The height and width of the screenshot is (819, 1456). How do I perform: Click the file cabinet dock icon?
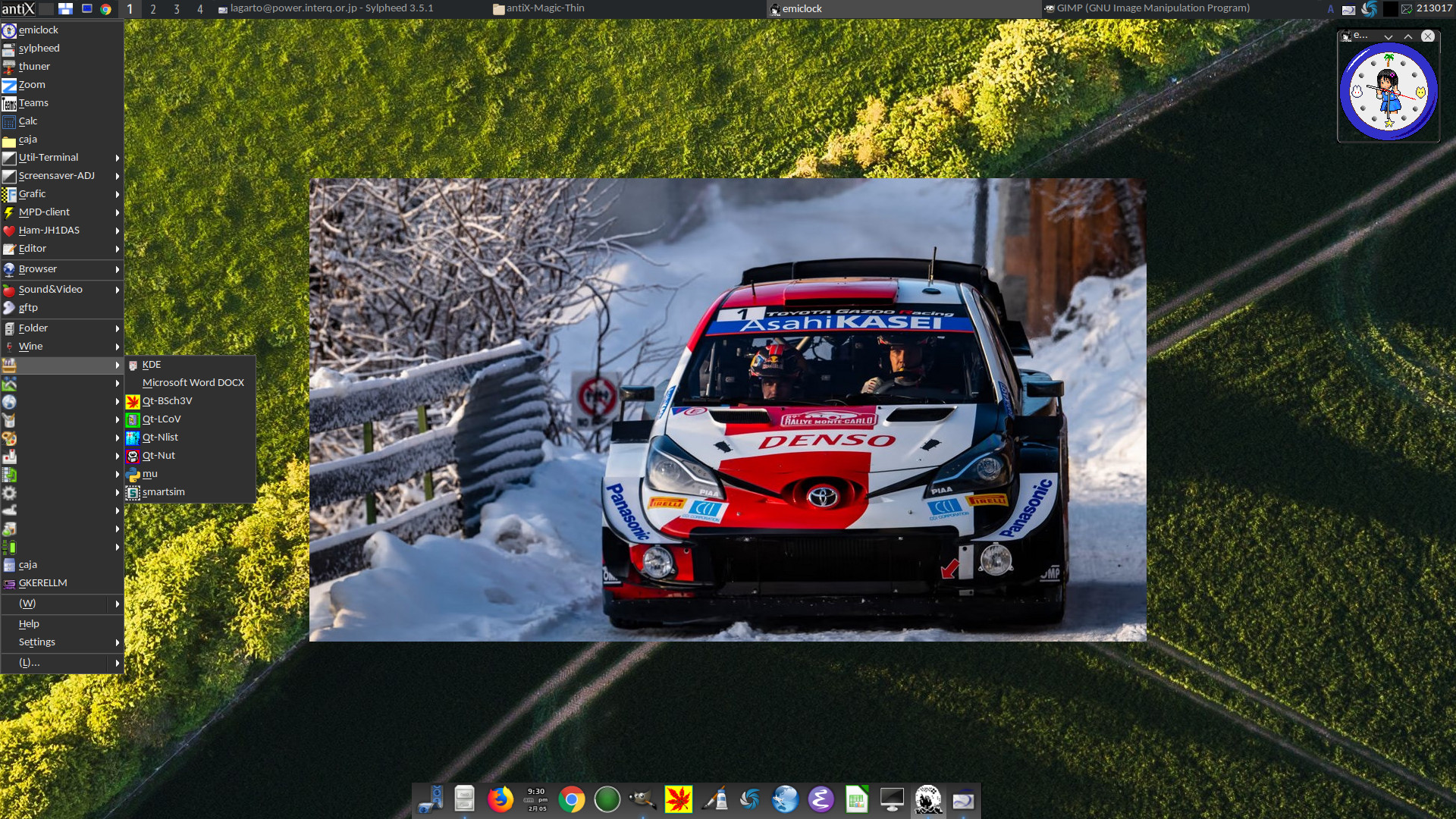pos(464,799)
